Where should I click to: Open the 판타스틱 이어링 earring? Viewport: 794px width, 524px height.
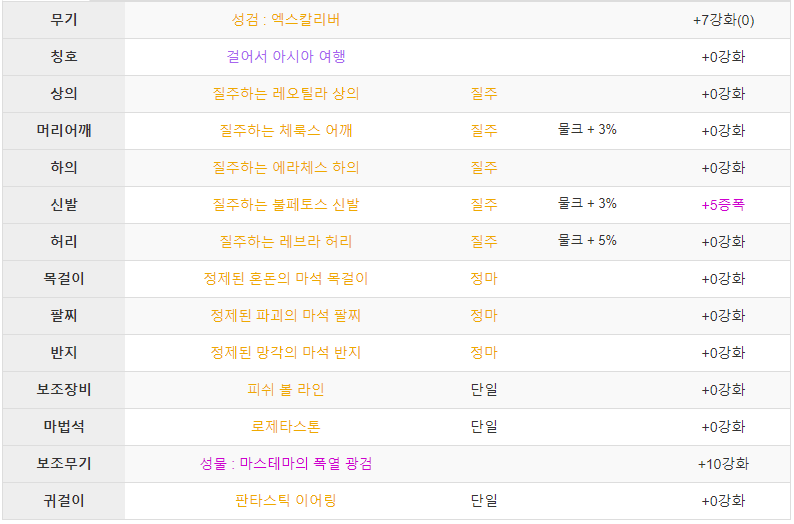tap(286, 500)
